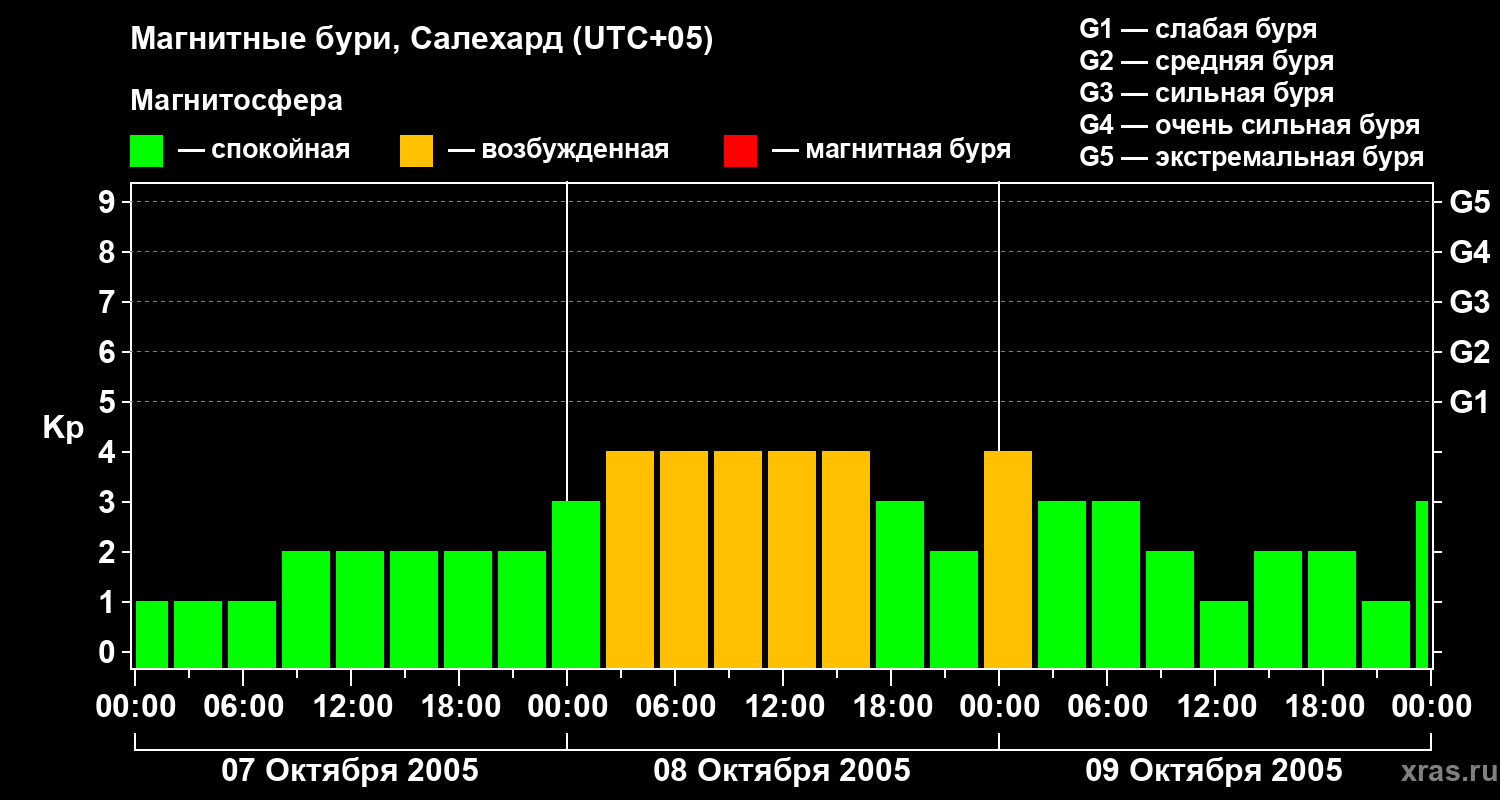Viewport: 1500px width, 800px height.
Task: Click the Kp 1 bar at 12:00 on 09 October
Action: 1224,635
